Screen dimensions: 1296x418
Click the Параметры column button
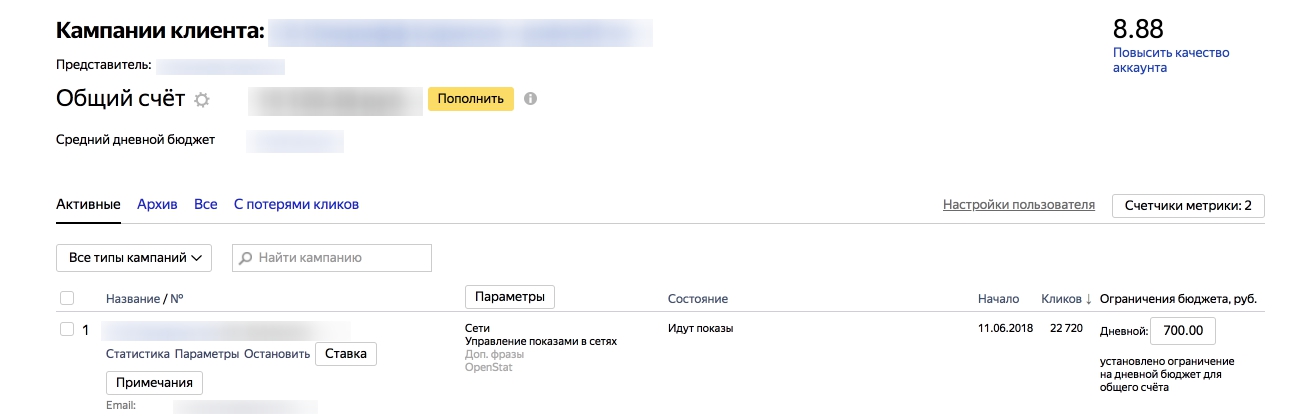click(509, 297)
